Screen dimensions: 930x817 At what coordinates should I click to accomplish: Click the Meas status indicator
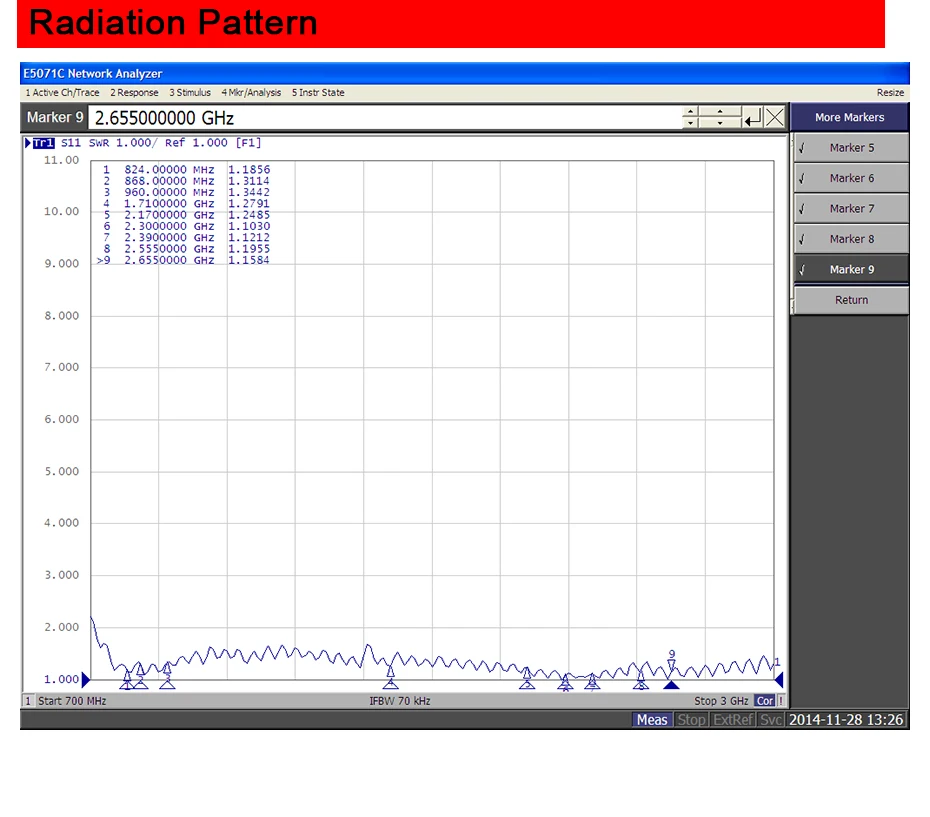point(652,720)
